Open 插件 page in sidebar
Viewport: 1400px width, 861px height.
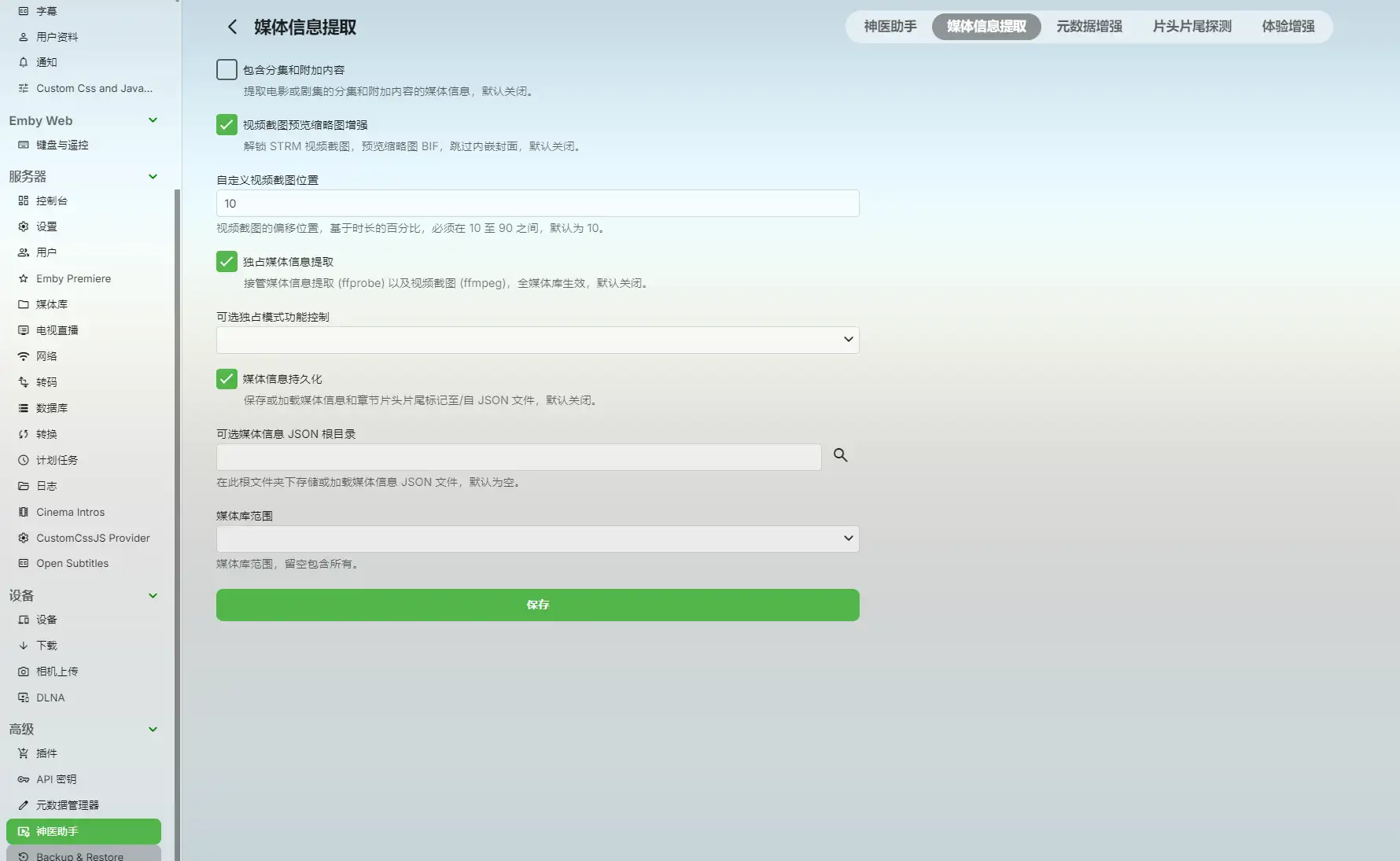pyautogui.click(x=46, y=753)
